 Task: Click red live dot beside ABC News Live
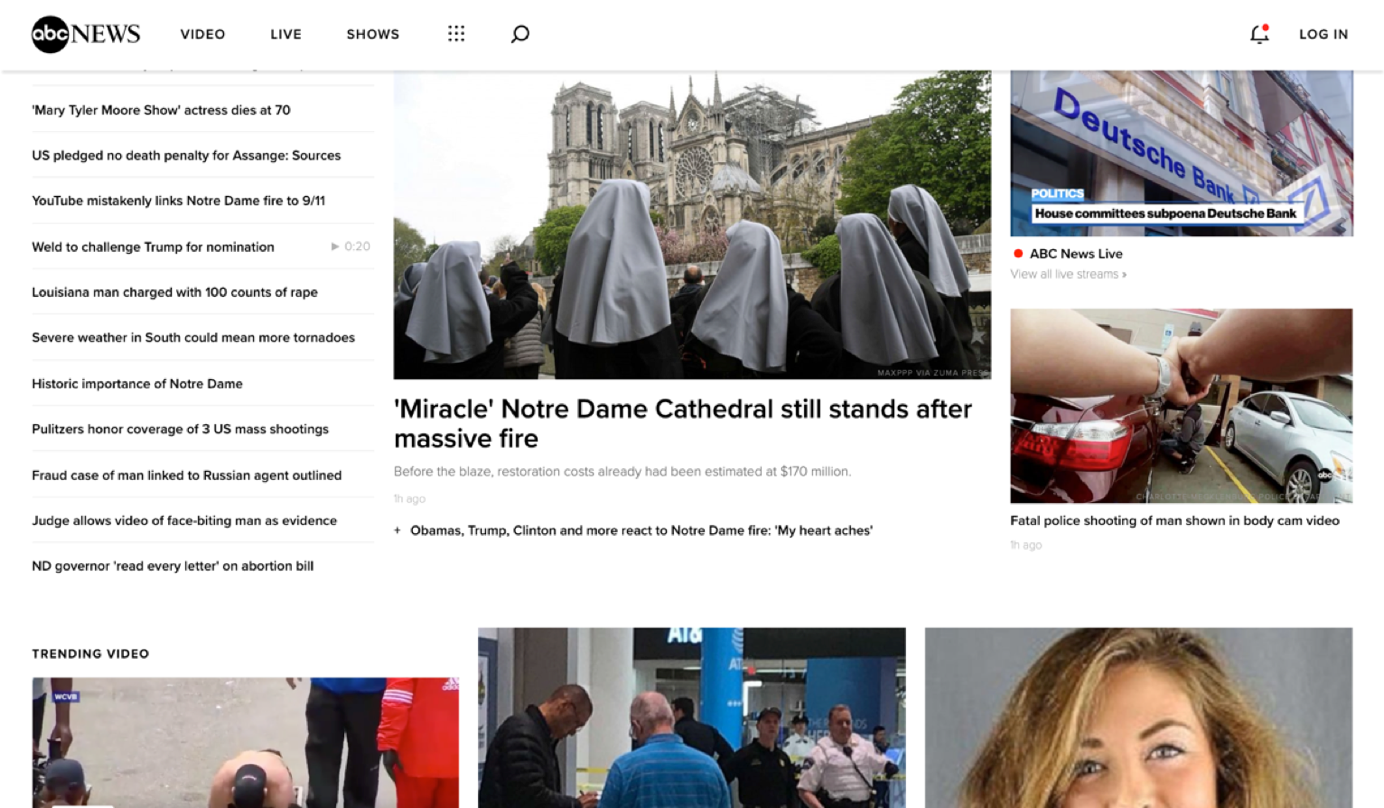point(1018,254)
